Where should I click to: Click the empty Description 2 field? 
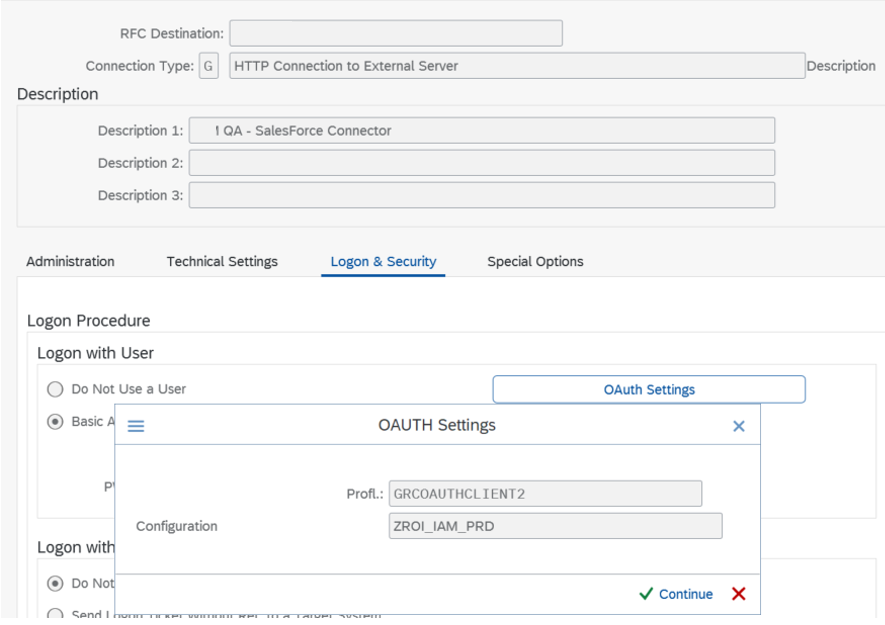[x=481, y=162]
